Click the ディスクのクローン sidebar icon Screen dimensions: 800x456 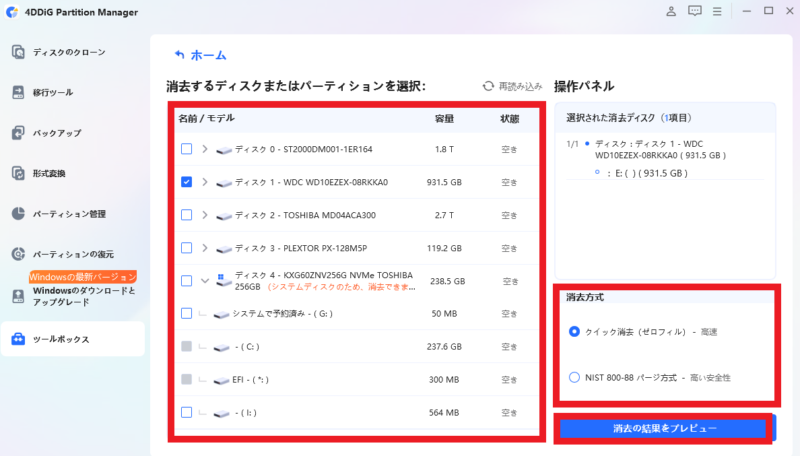point(18,52)
